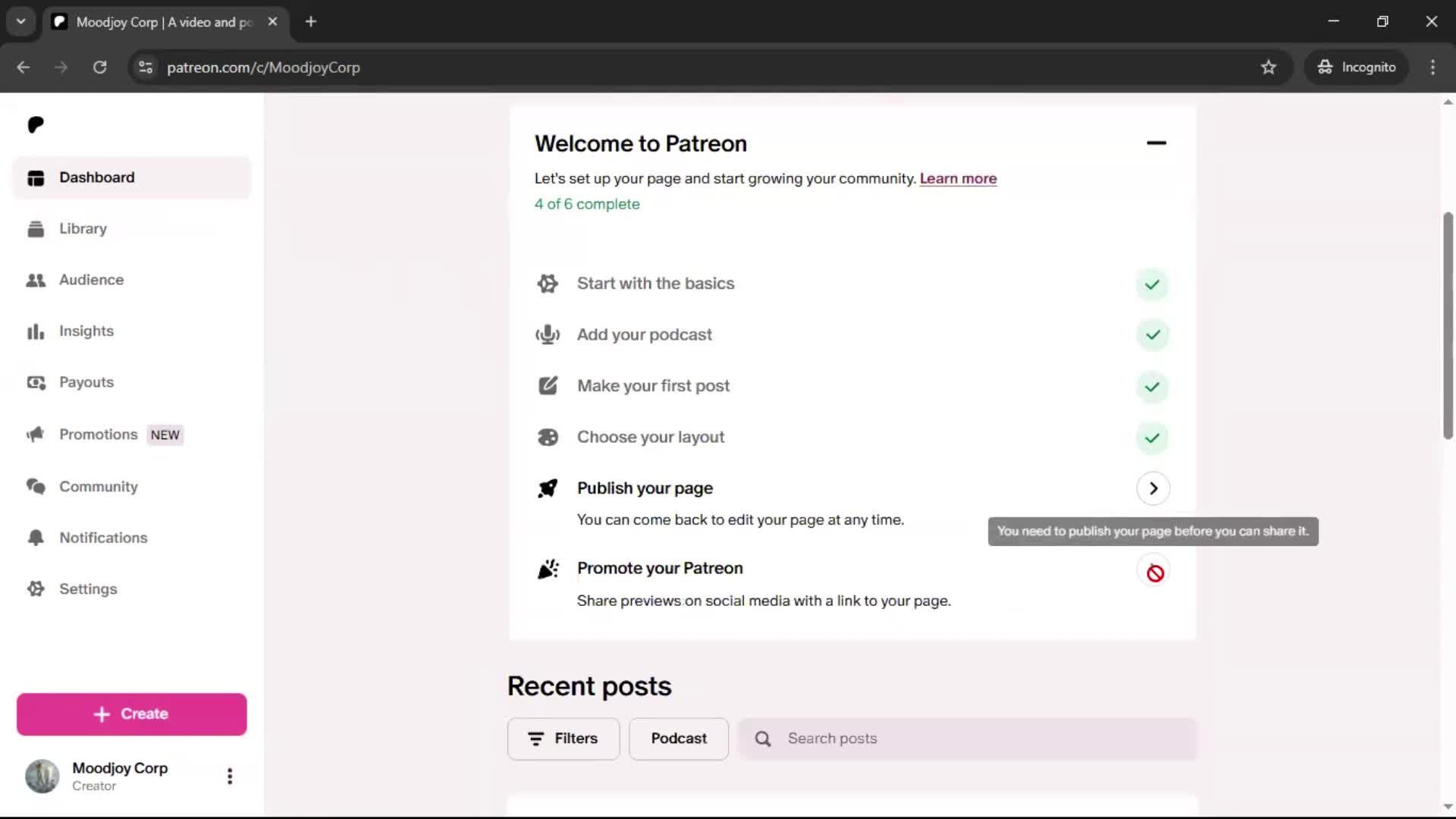
Task: Click the Moodjoy Corp avatar
Action: point(42,776)
